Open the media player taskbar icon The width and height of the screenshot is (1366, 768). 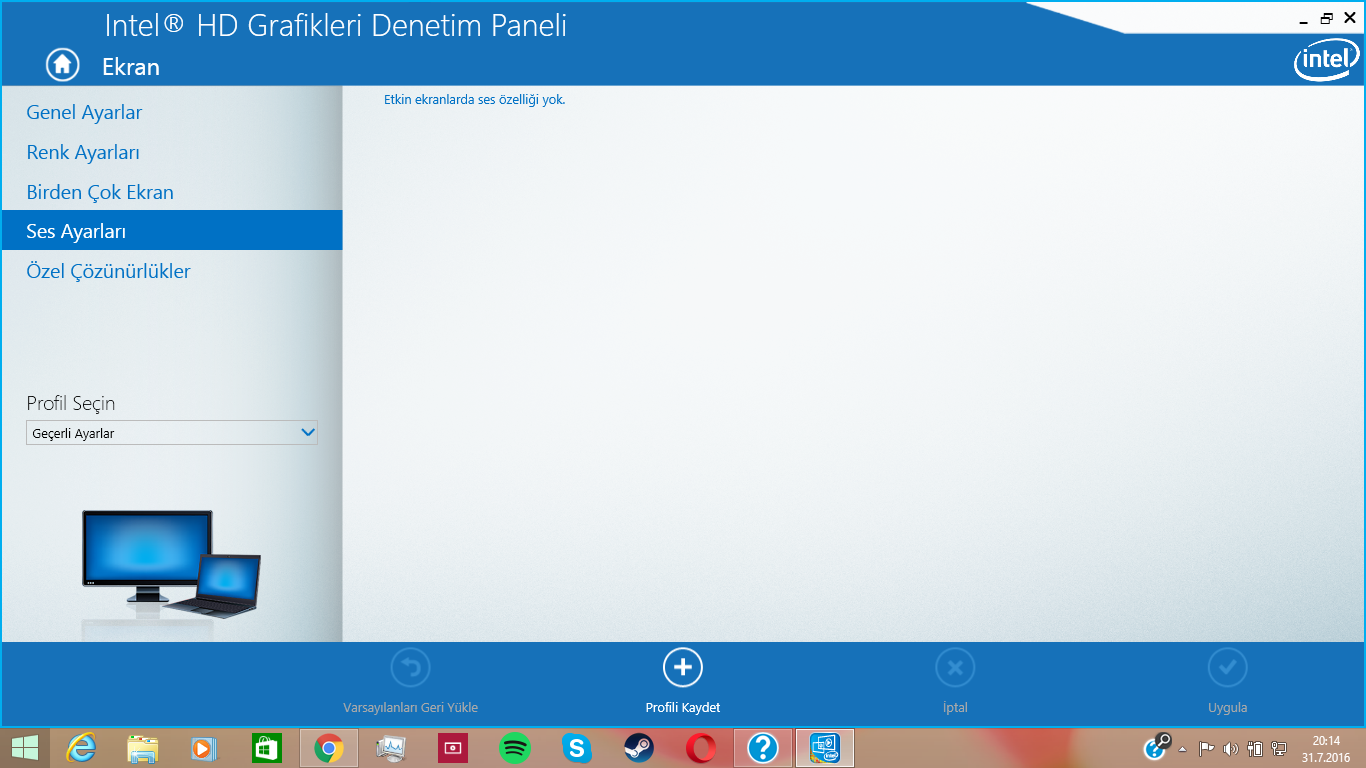(203, 748)
